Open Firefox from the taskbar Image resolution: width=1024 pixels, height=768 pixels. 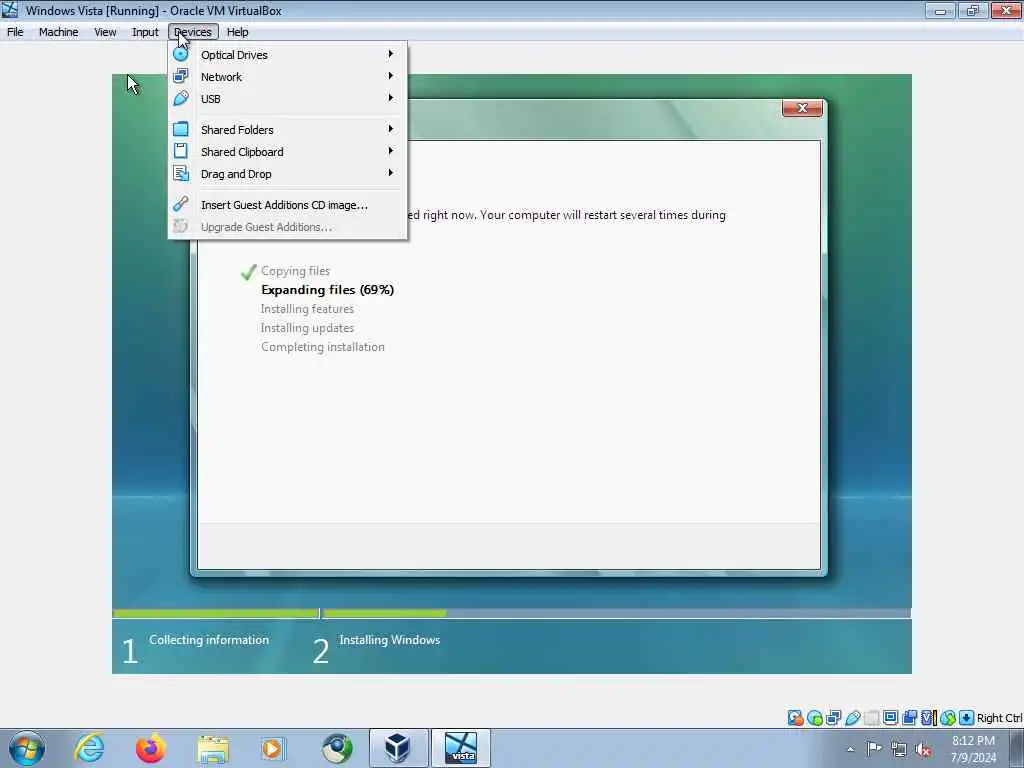point(150,748)
